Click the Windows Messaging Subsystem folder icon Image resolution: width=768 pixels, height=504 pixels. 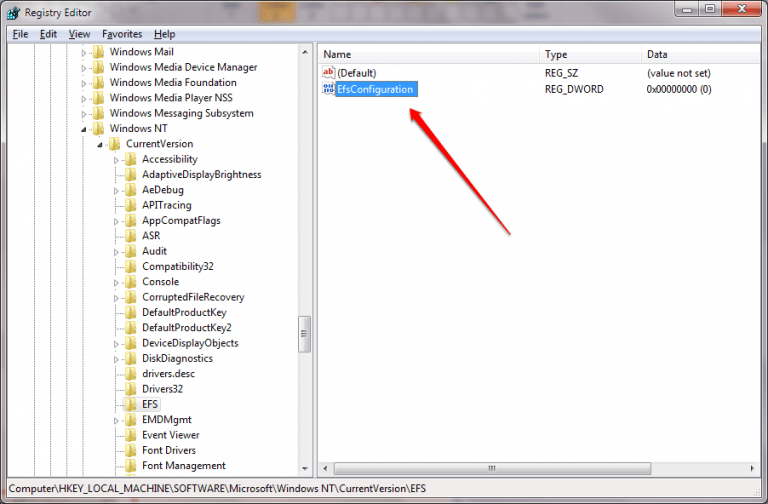[98, 113]
